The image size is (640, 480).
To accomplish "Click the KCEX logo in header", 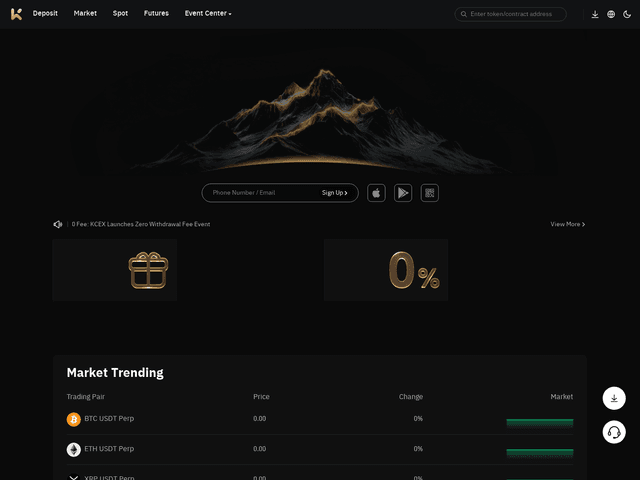I will click(16, 14).
